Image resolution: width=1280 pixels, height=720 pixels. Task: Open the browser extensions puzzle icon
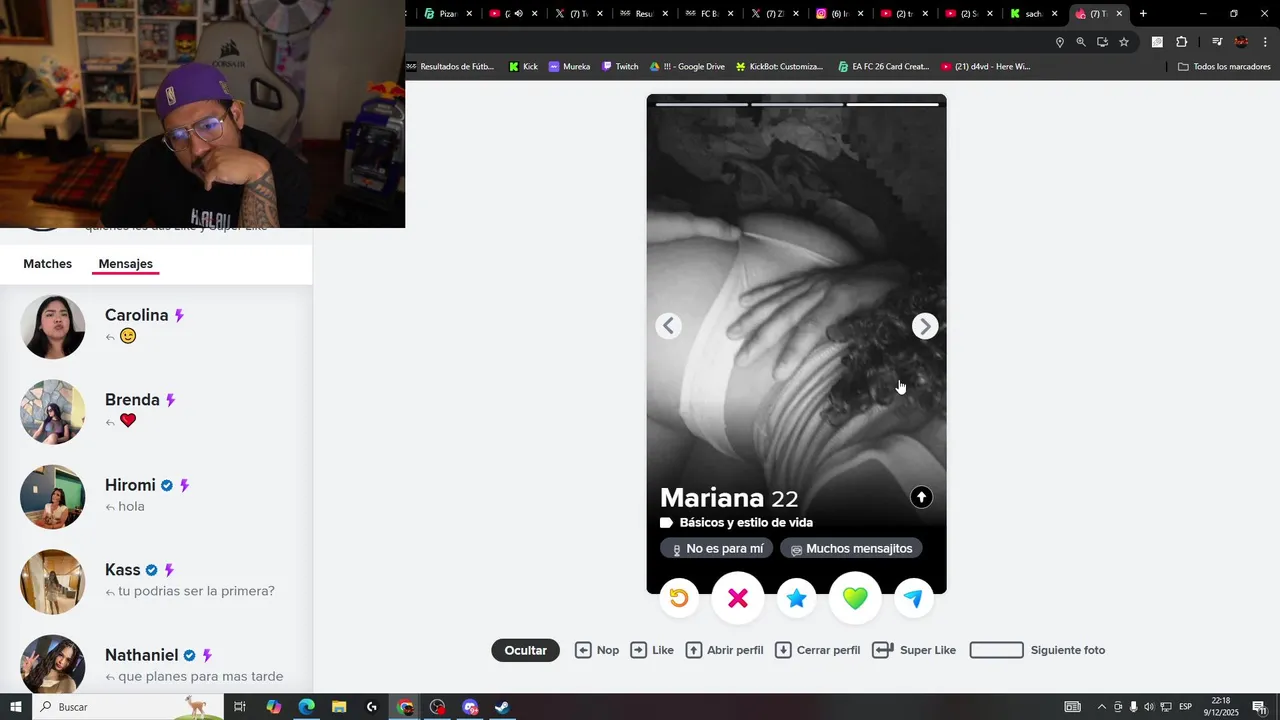click(x=1181, y=42)
